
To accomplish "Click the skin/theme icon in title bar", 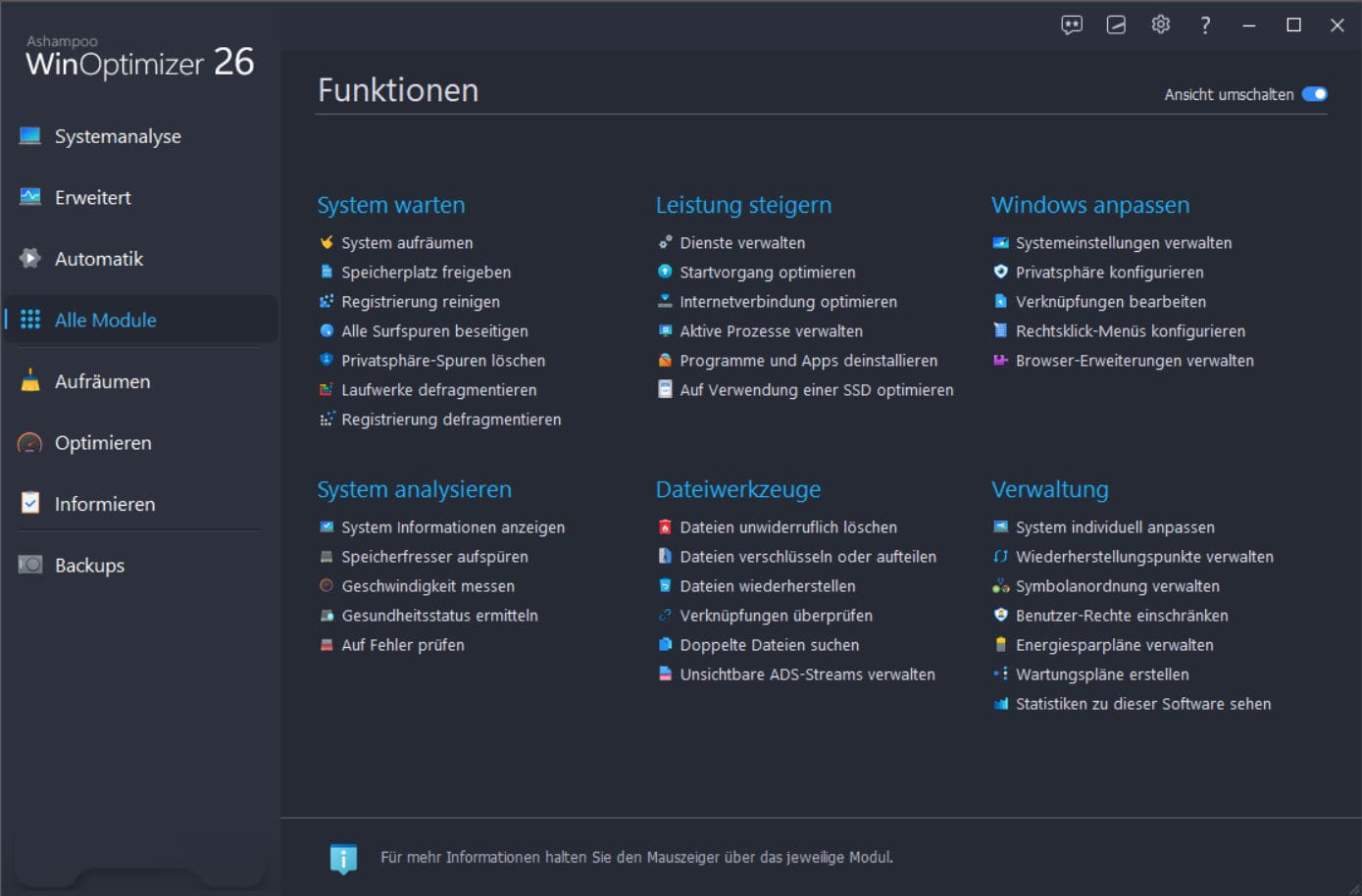I will click(x=1116, y=25).
